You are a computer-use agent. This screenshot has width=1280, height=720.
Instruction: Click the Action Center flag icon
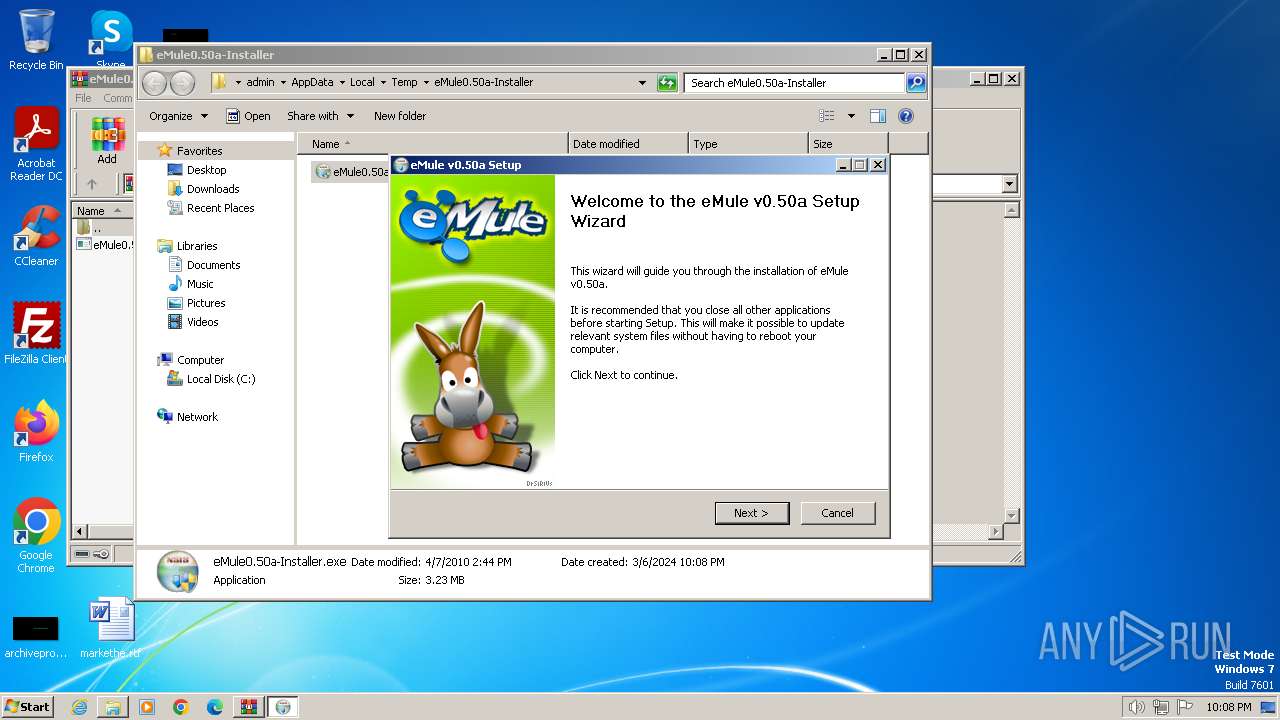pyautogui.click(x=1184, y=707)
